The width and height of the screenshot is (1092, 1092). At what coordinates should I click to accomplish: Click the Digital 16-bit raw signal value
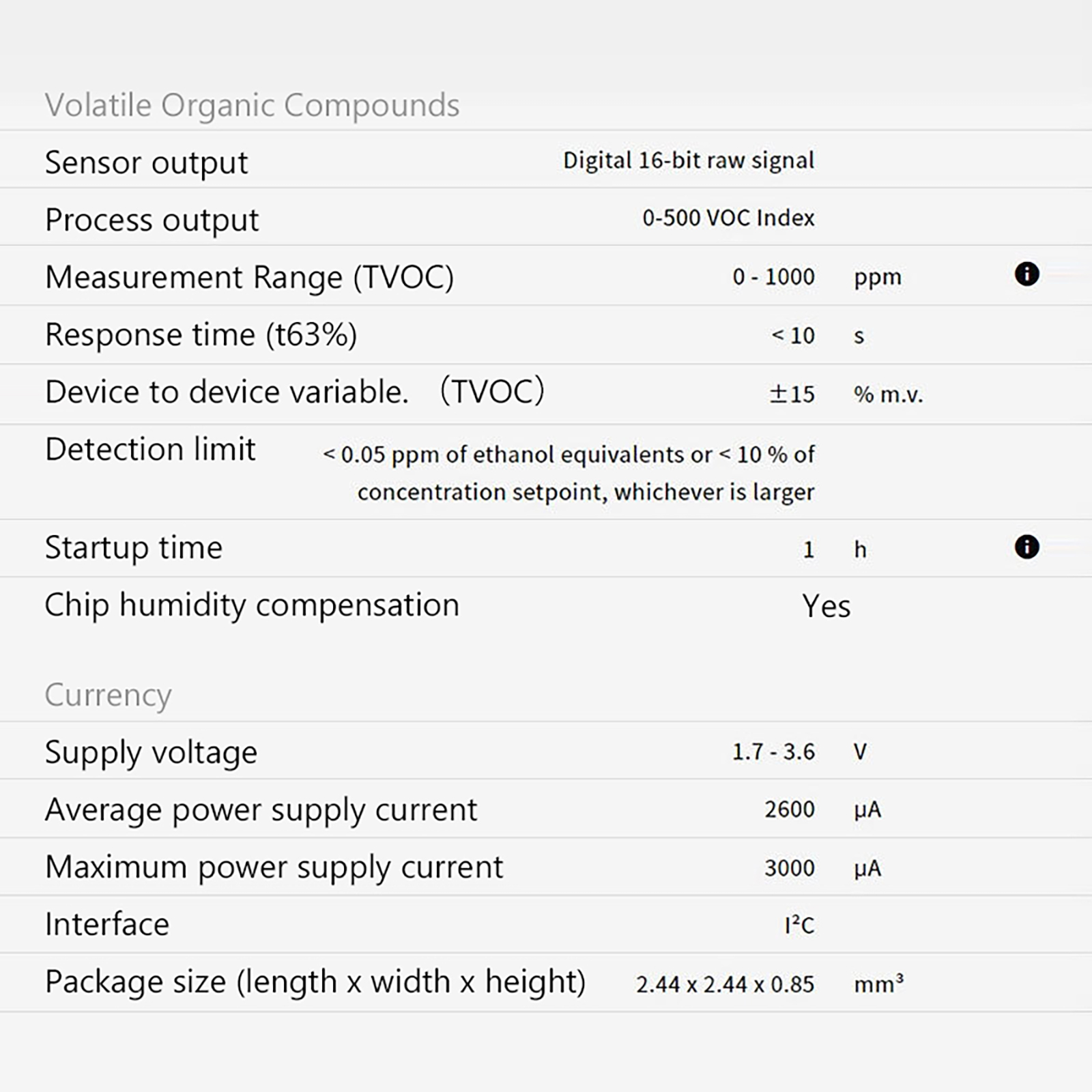pos(688,160)
